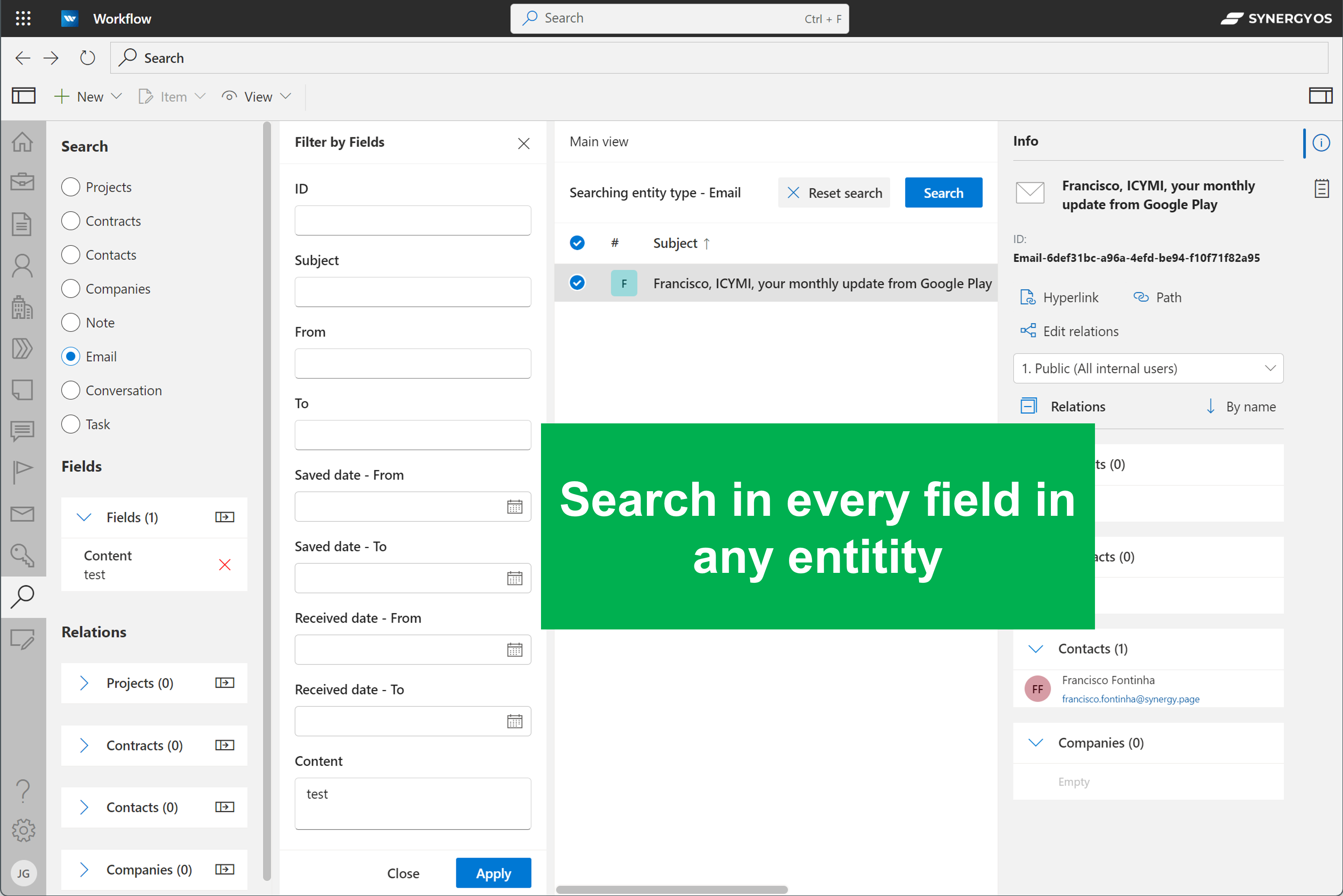Open the Item dropdown menu
The height and width of the screenshot is (896, 1343).
[172, 97]
